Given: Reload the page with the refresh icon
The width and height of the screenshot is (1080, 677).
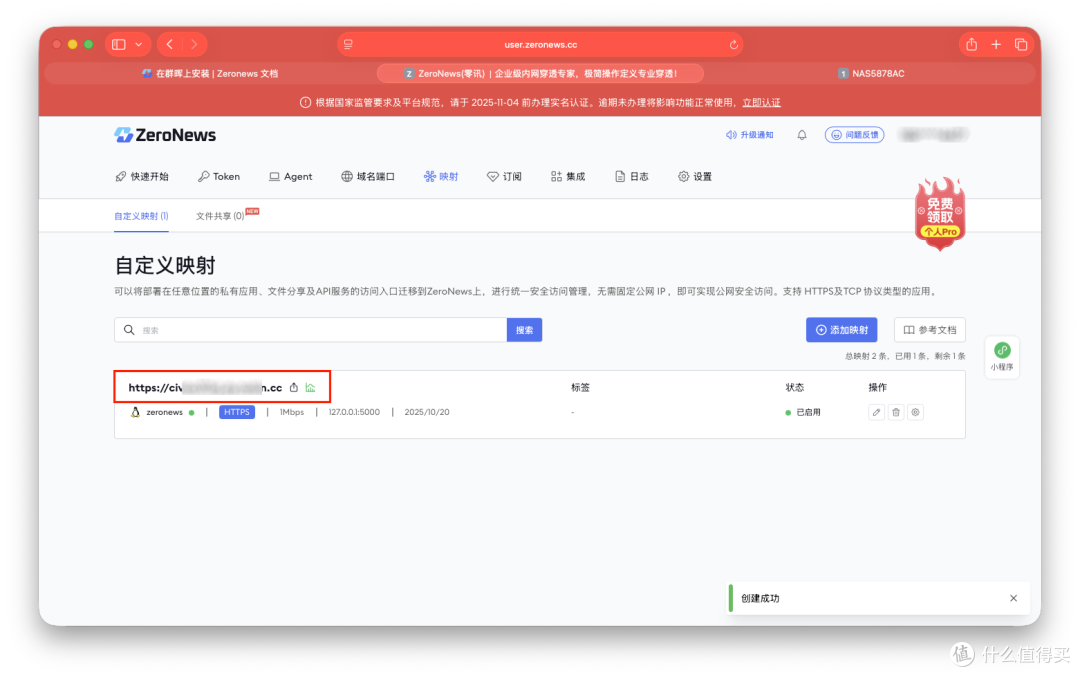Looking at the screenshot, I should coord(734,45).
